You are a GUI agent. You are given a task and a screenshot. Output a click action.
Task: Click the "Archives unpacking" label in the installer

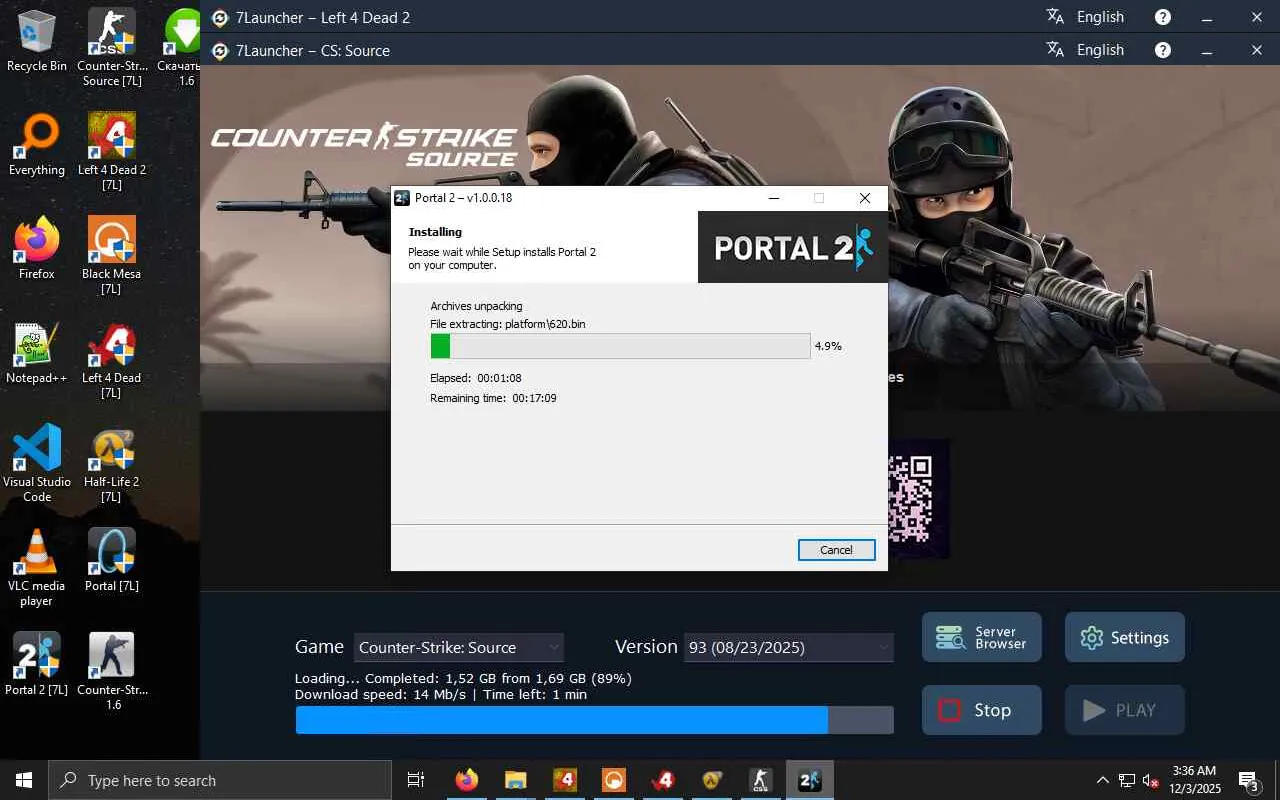476,306
